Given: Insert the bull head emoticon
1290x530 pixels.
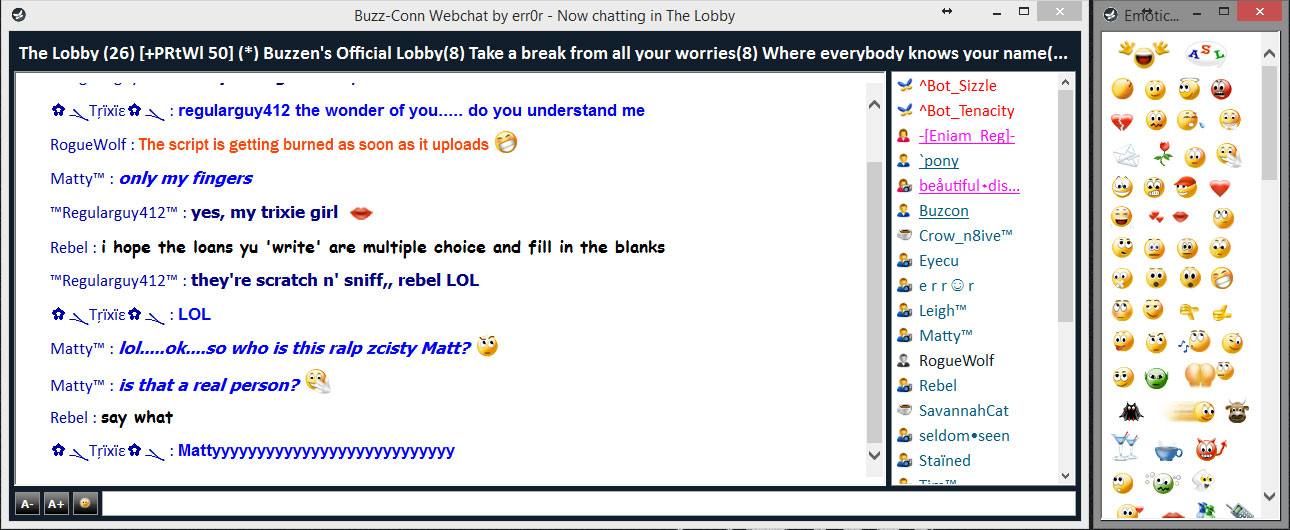Looking at the screenshot, I should coord(1238,410).
